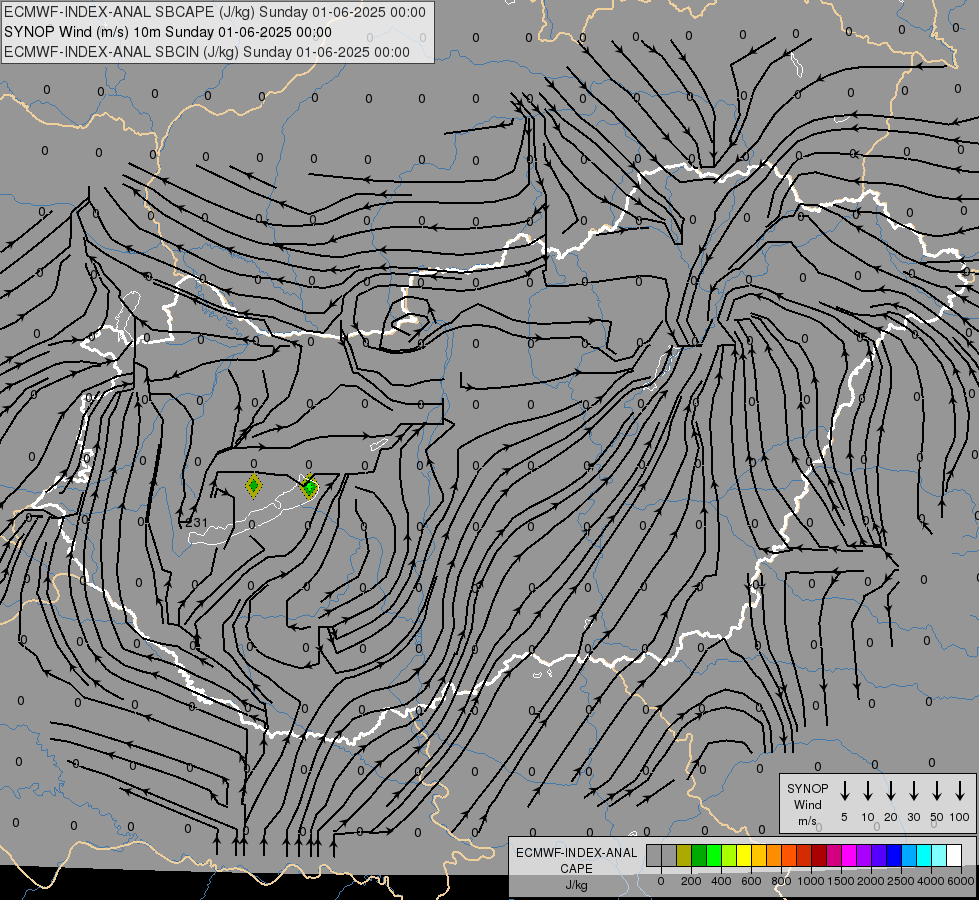This screenshot has width=979, height=900.
Task: Click the wind arrow above the 50 label
Action: [x=937, y=791]
